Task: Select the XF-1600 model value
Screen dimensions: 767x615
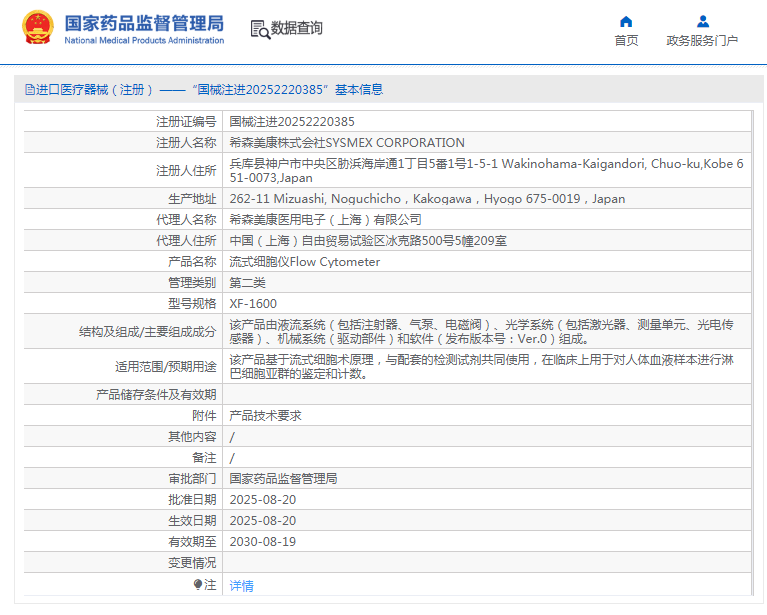Action: (253, 303)
